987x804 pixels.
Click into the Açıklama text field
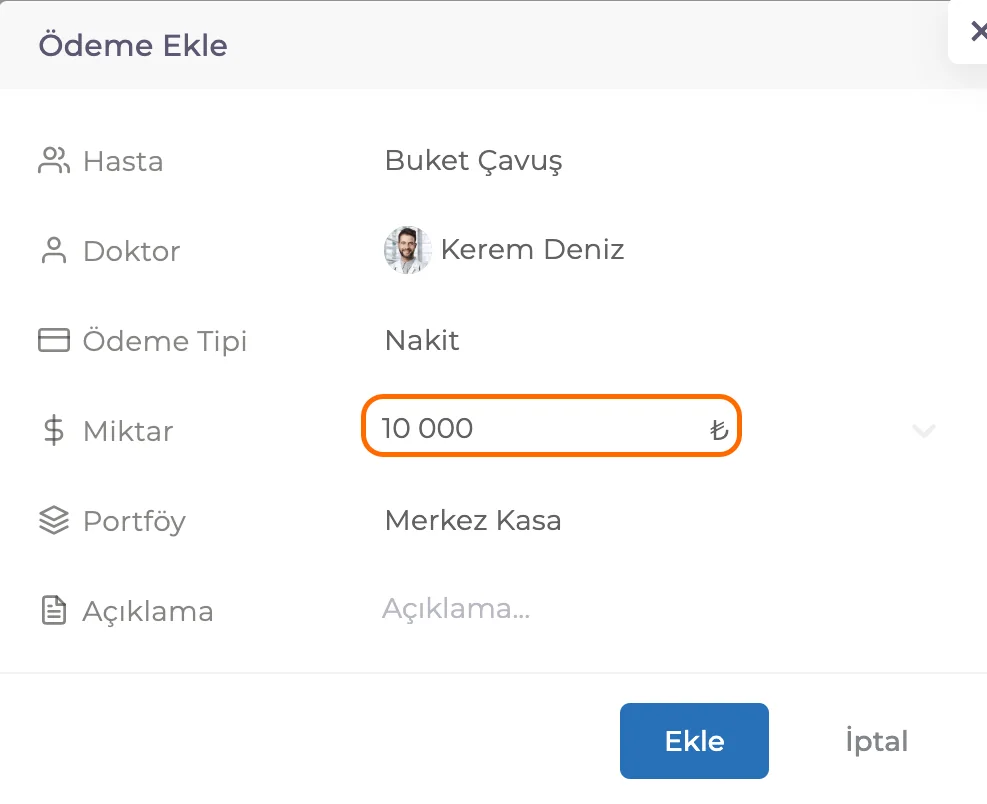(x=655, y=609)
